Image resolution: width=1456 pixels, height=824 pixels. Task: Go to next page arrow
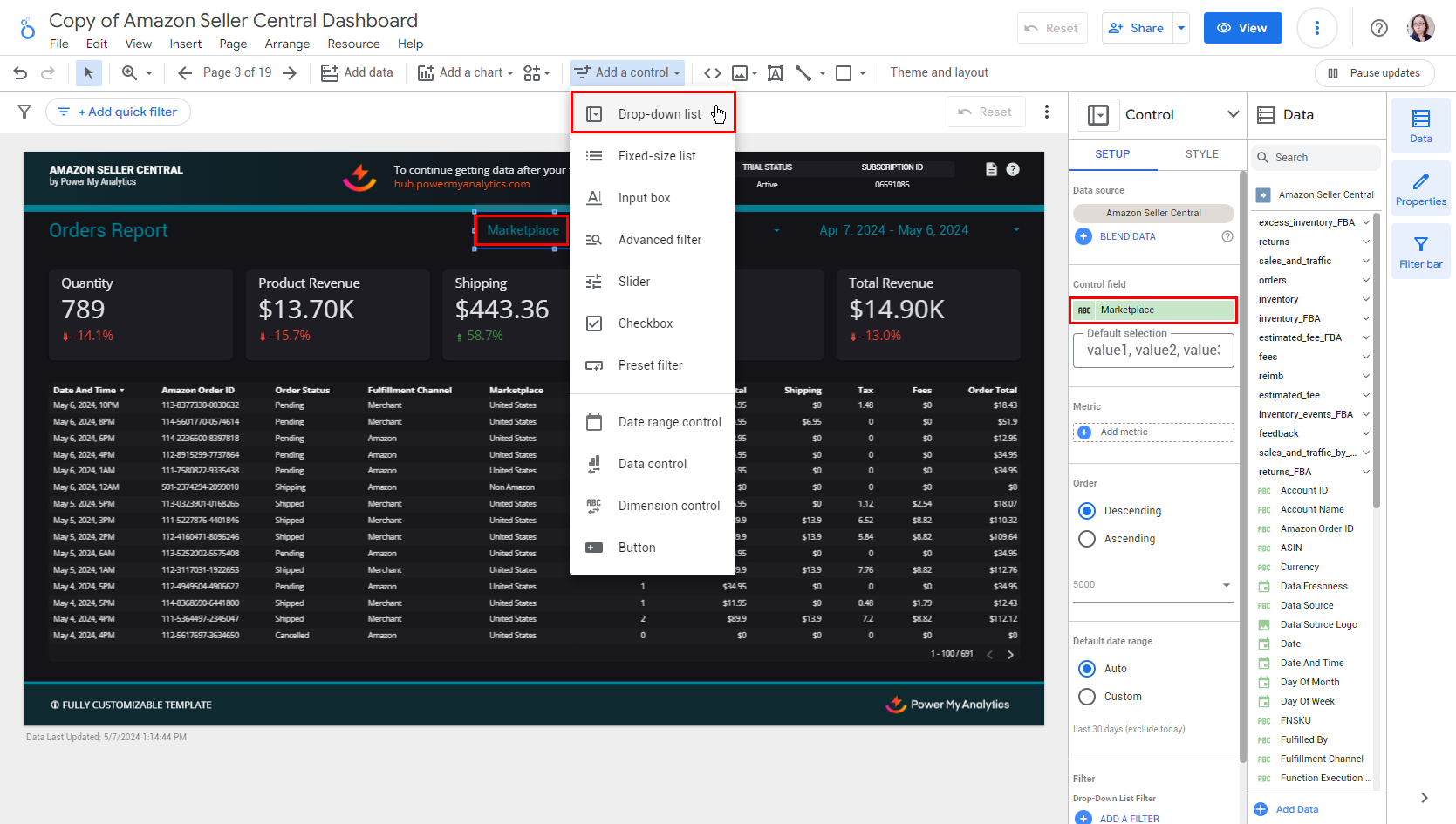[x=290, y=73]
